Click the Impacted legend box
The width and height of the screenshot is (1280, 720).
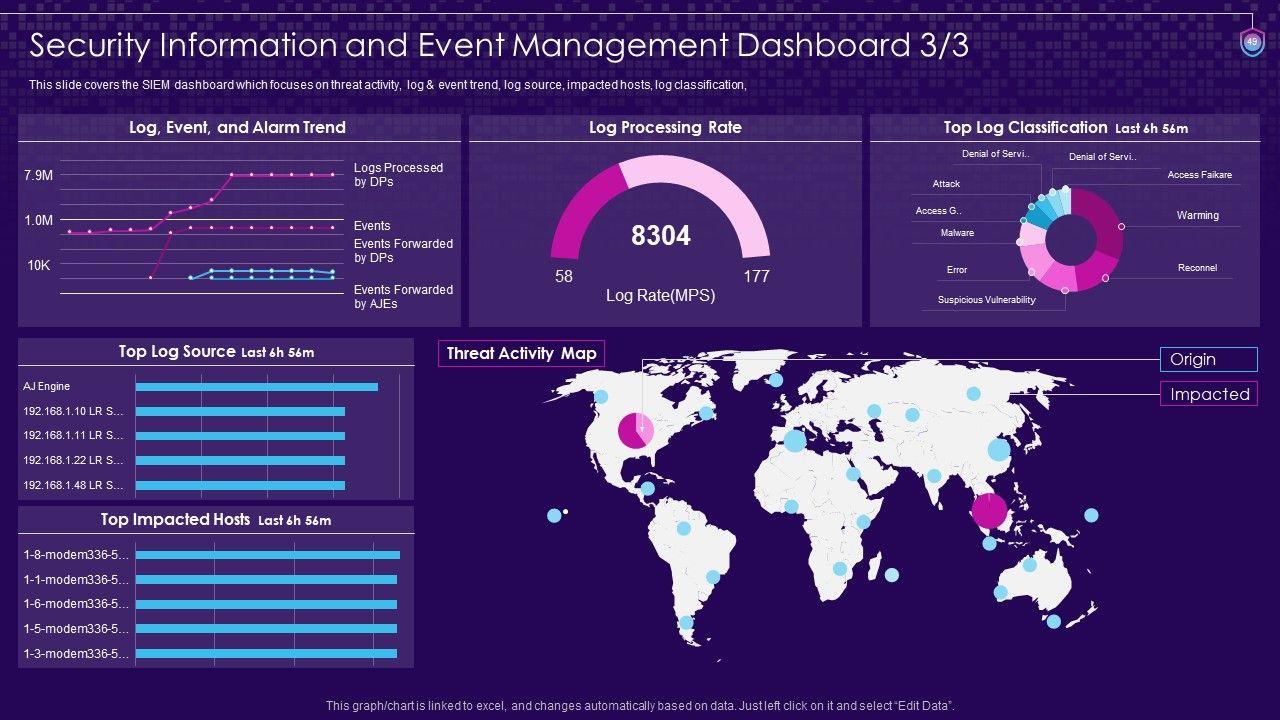(x=1208, y=394)
